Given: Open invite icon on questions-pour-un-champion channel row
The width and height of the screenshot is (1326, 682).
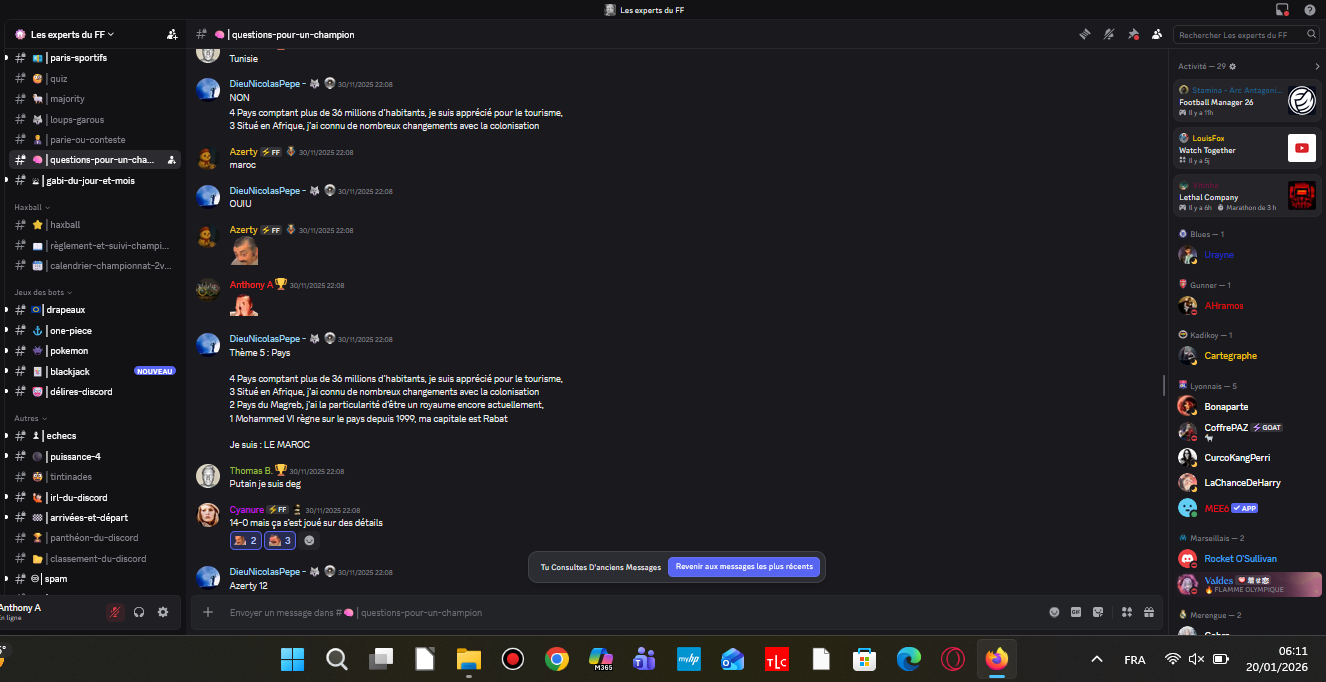Looking at the screenshot, I should tap(172, 160).
